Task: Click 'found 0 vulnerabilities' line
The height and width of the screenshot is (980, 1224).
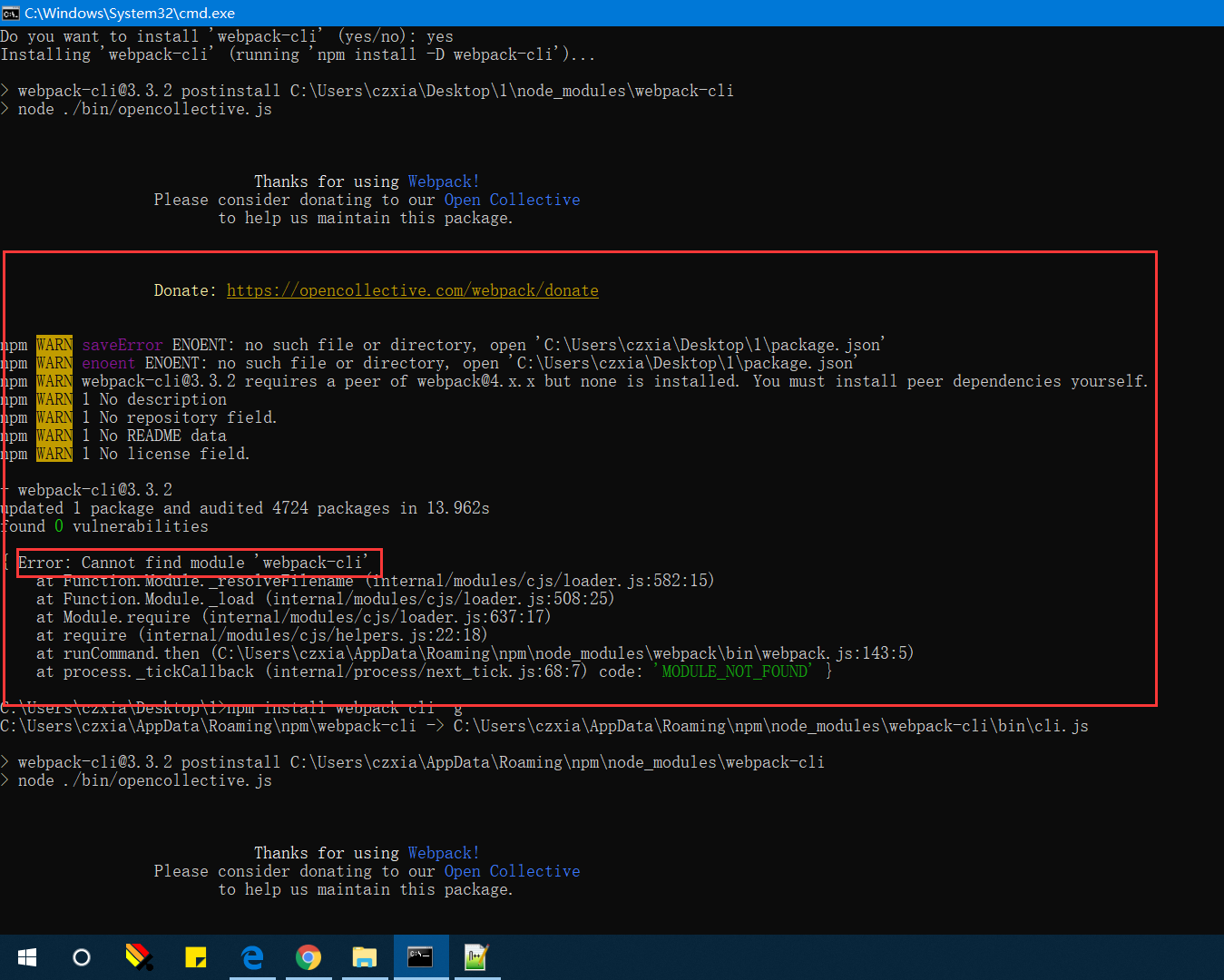Action: tap(104, 526)
